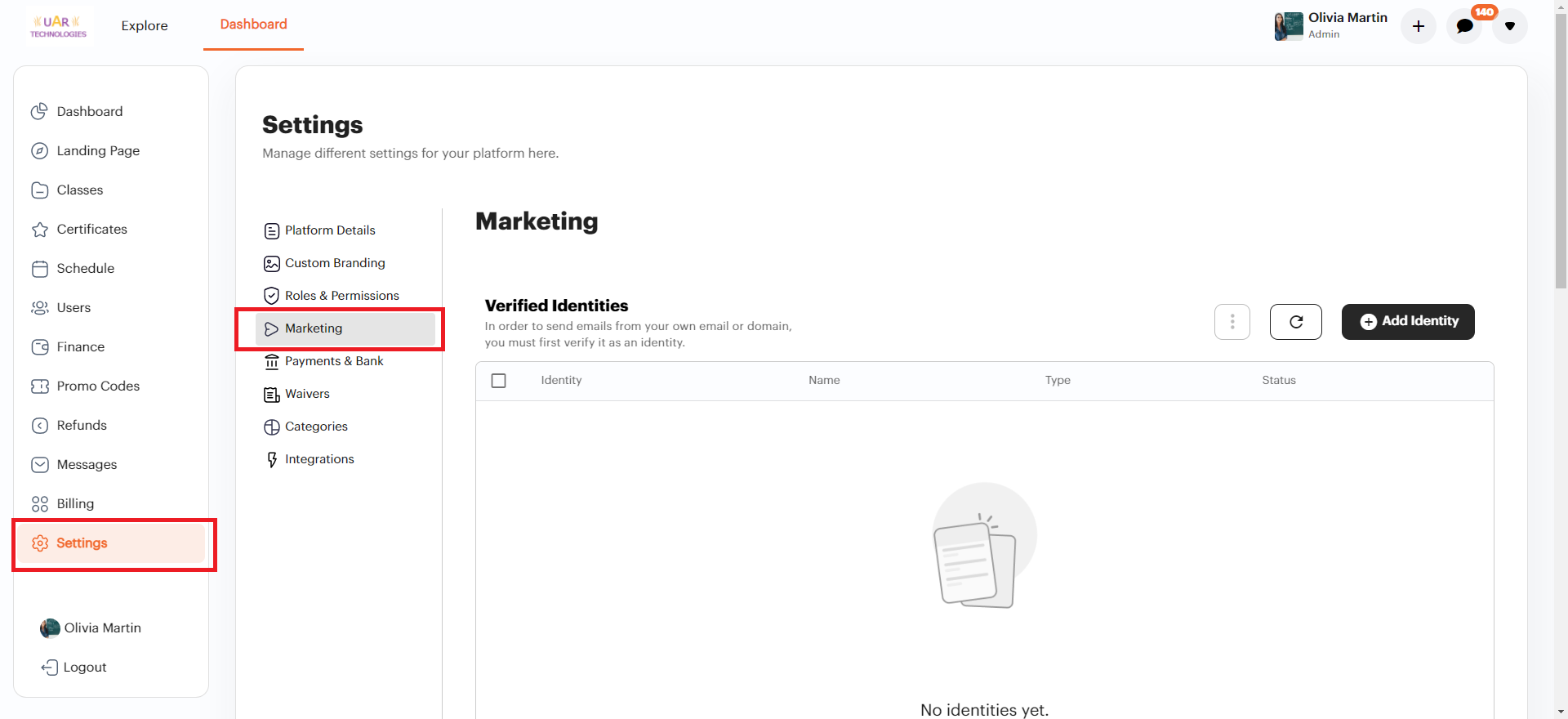
Task: Open the Explore tab
Action: coord(145,25)
